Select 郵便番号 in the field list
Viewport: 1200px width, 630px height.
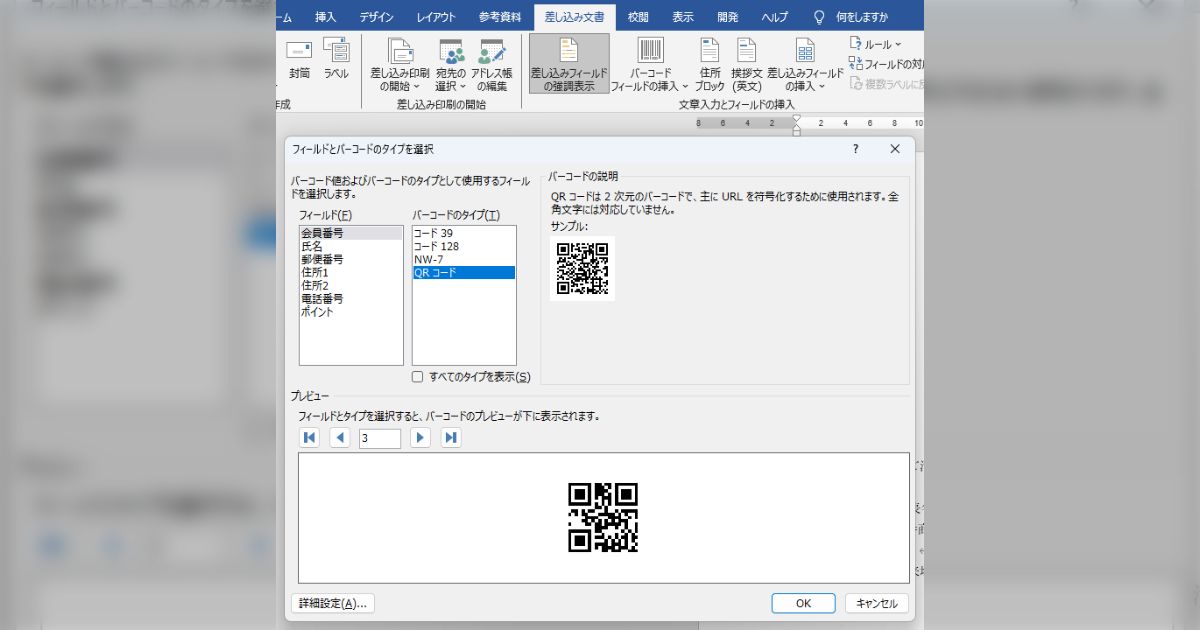(351, 259)
